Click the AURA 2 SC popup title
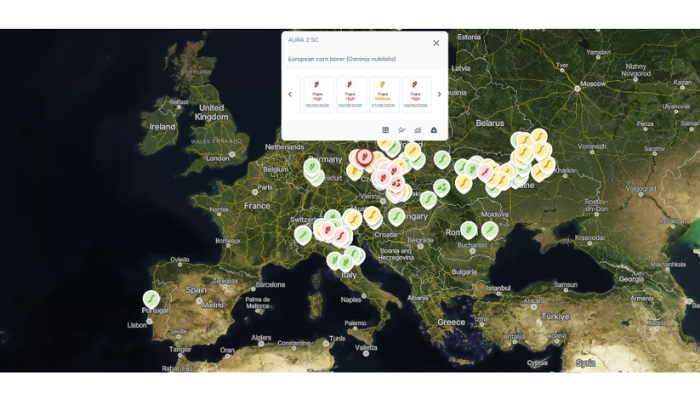This screenshot has width=700, height=400. [303, 40]
